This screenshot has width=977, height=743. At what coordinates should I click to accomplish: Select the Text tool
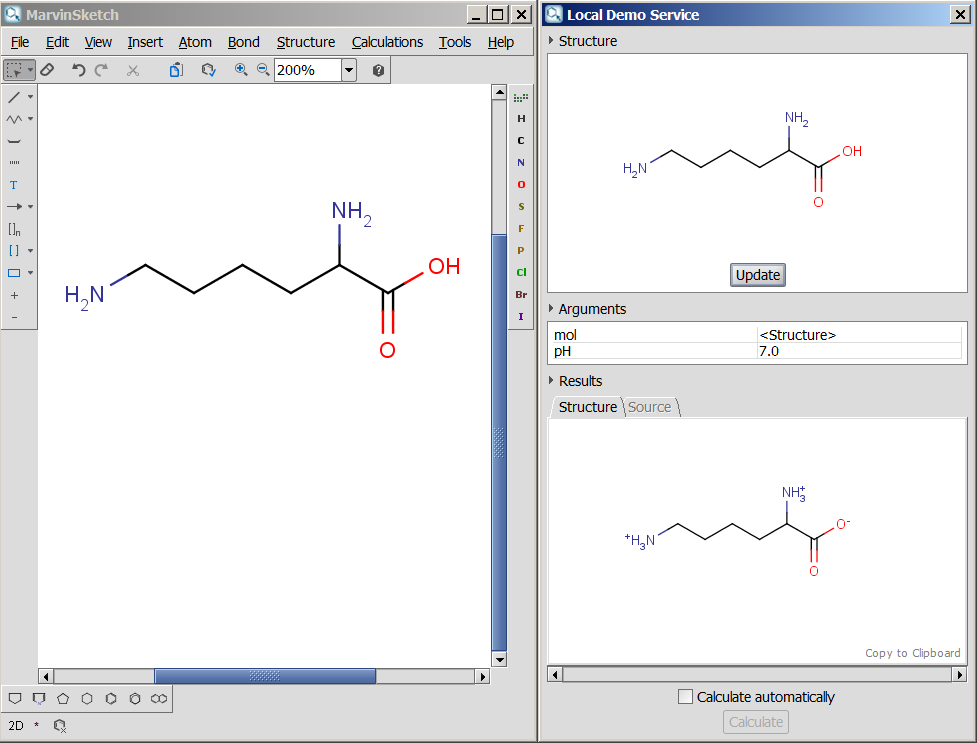tap(14, 185)
